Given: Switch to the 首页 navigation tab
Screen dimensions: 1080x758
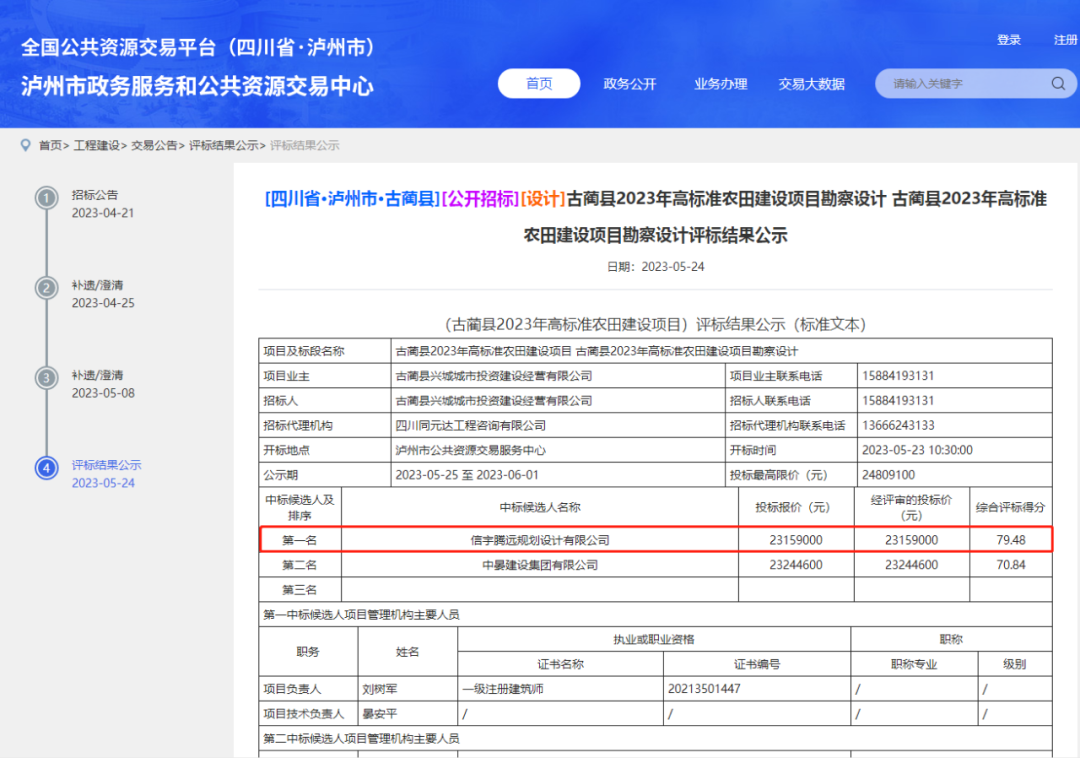Looking at the screenshot, I should point(538,83).
